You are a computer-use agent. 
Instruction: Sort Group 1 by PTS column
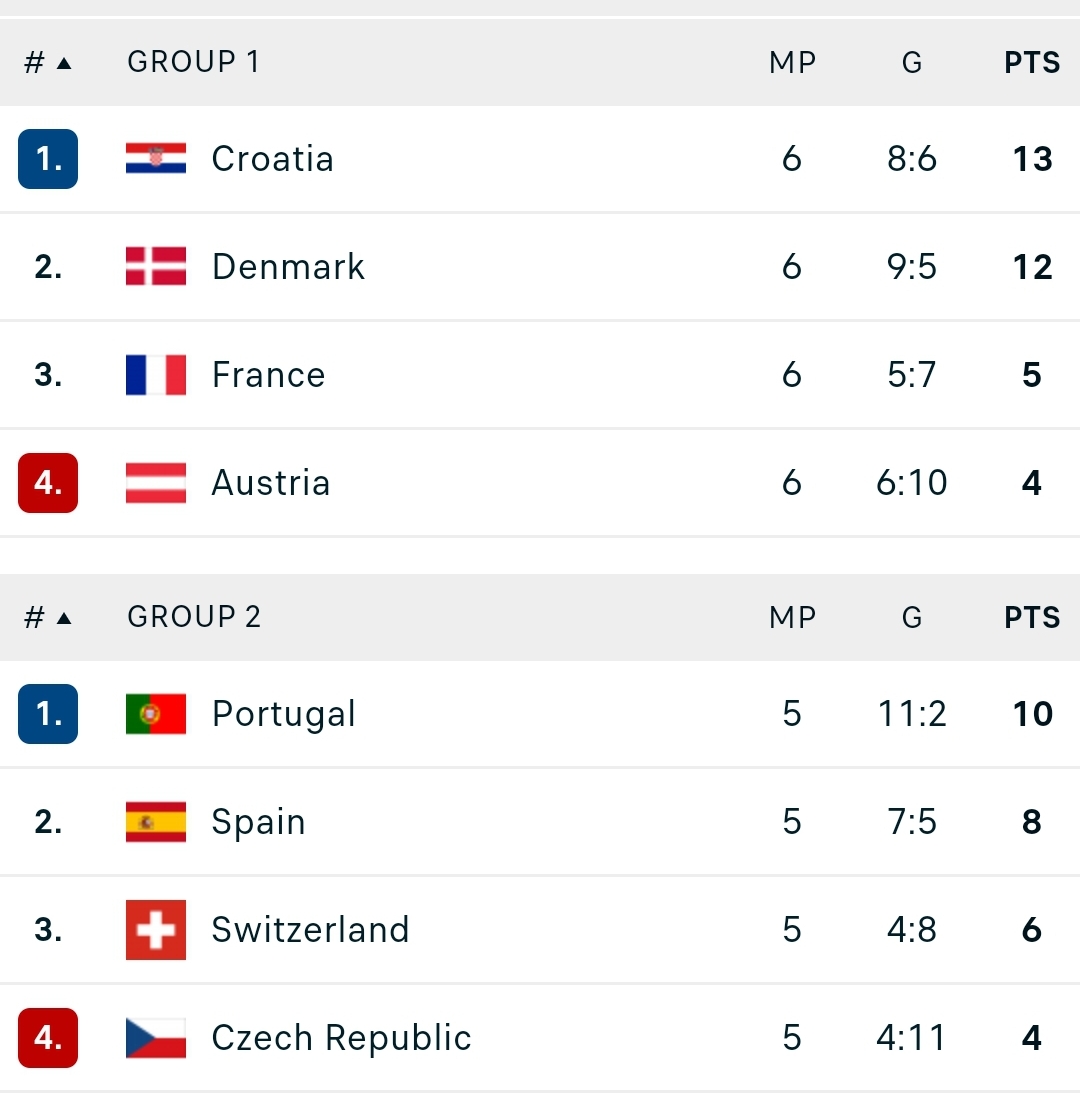(x=1032, y=63)
